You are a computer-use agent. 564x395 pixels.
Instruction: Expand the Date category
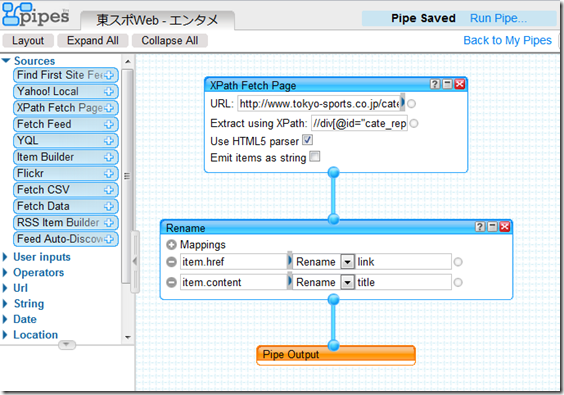pos(5,319)
